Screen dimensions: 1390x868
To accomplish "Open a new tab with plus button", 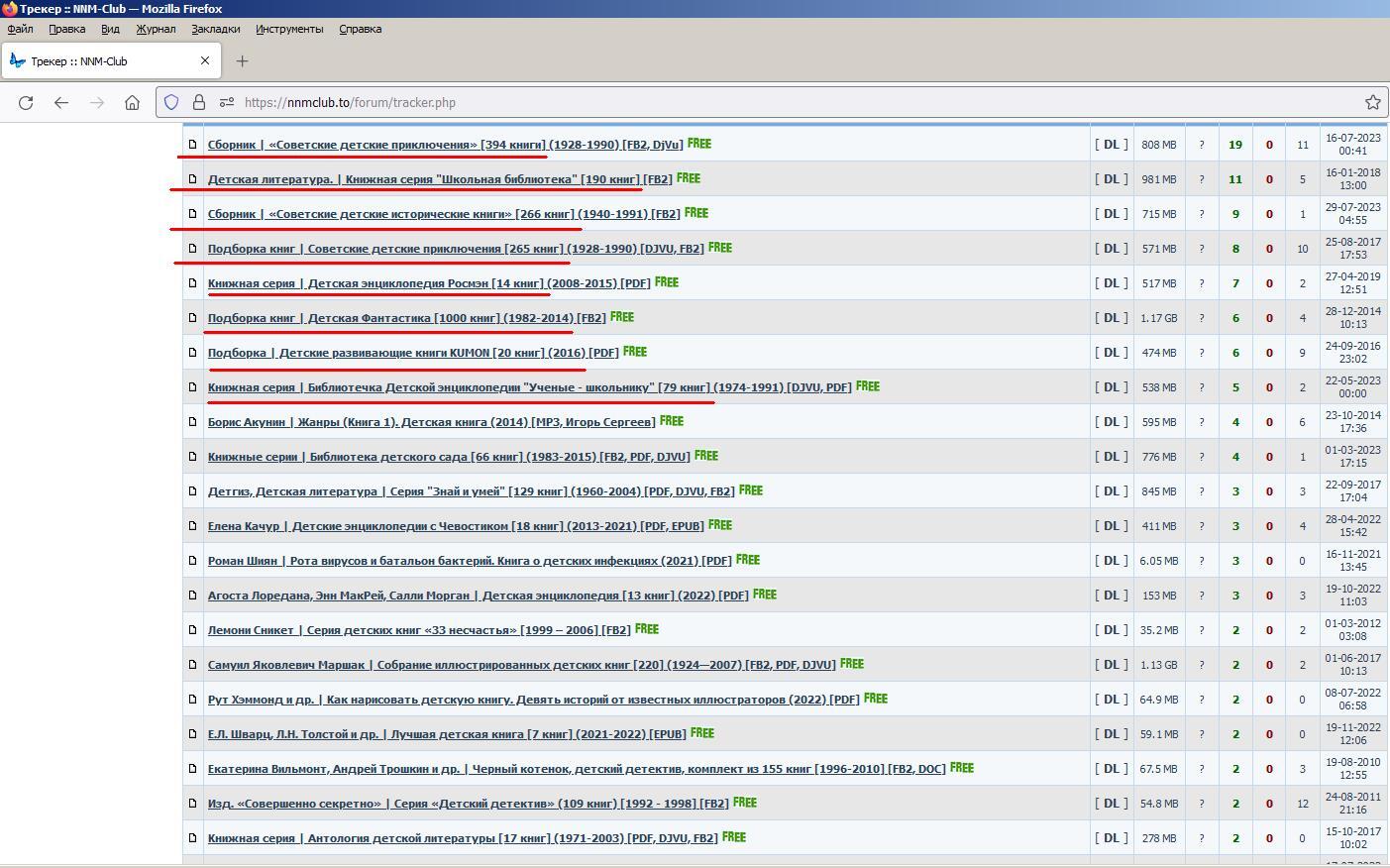I will click(242, 61).
